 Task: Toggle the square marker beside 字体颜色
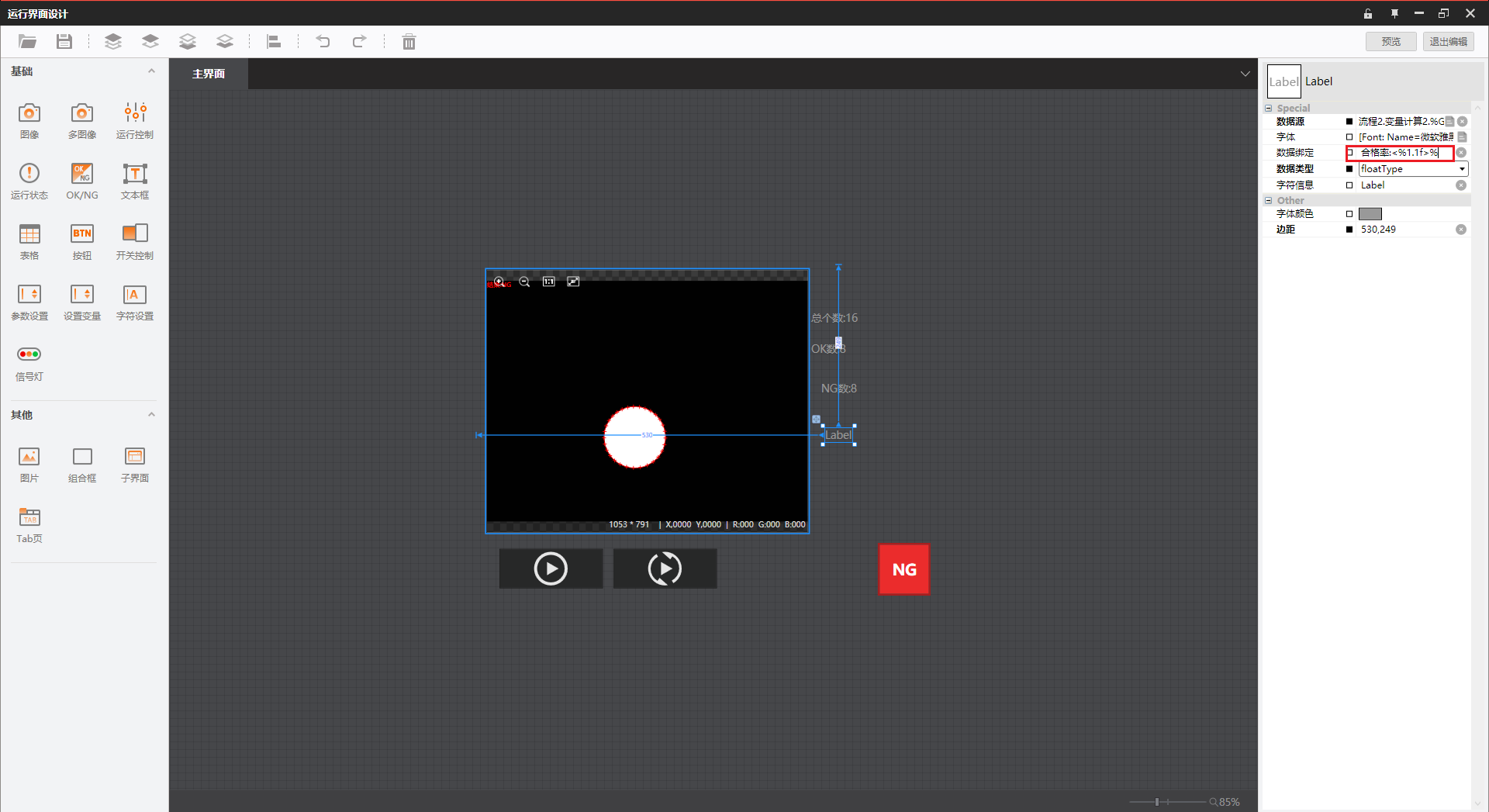(x=1349, y=214)
